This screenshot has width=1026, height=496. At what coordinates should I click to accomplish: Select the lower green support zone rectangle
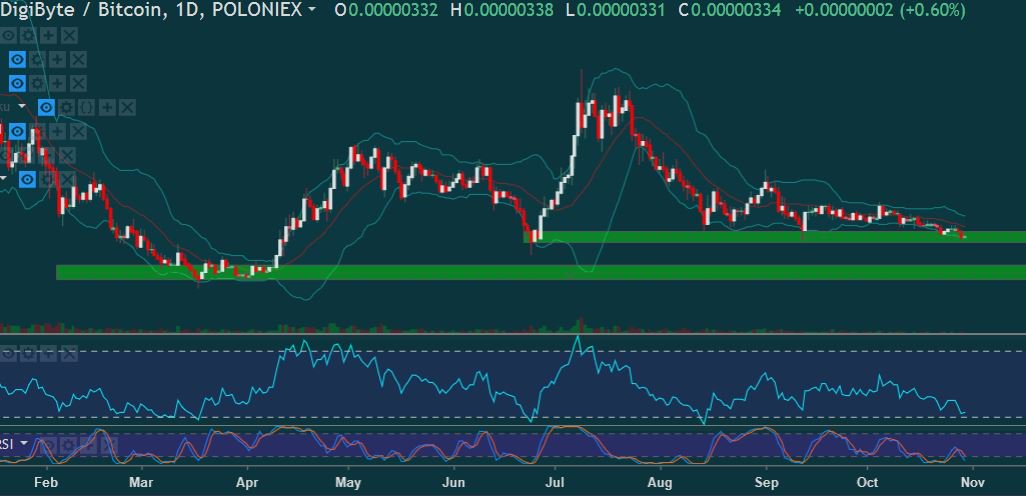click(541, 272)
